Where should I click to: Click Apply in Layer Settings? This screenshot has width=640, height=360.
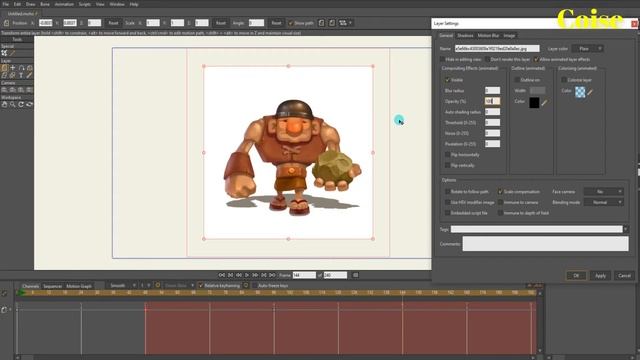pyautogui.click(x=600, y=276)
